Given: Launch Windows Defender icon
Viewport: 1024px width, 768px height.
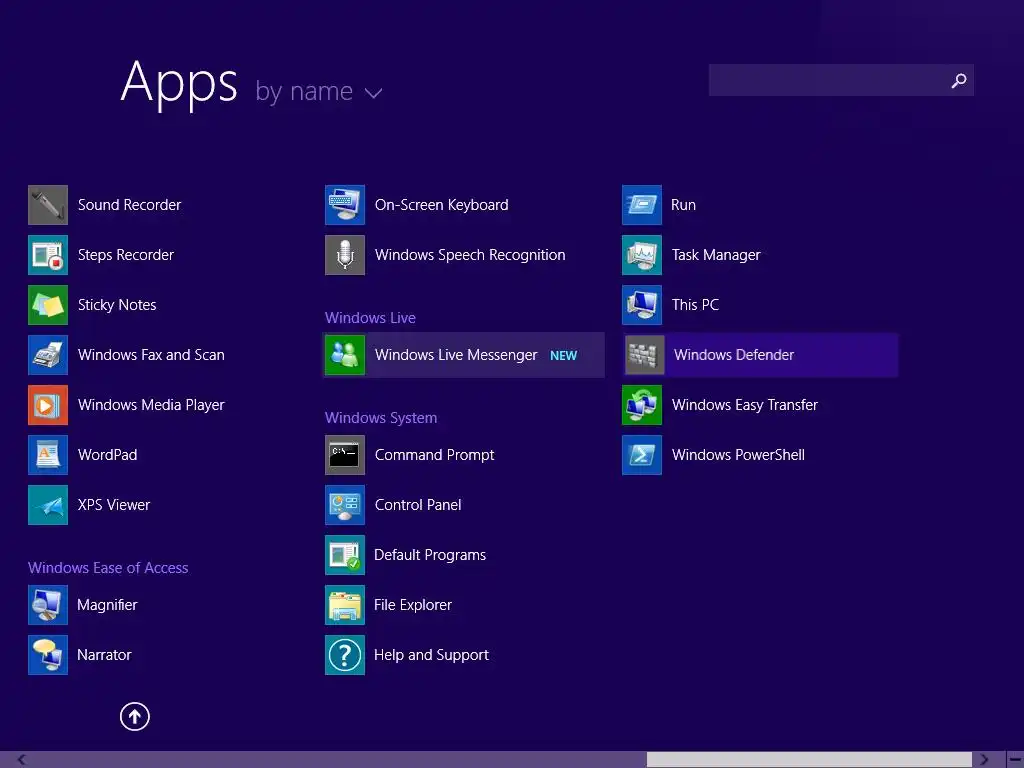Looking at the screenshot, I should pyautogui.click(x=645, y=355).
